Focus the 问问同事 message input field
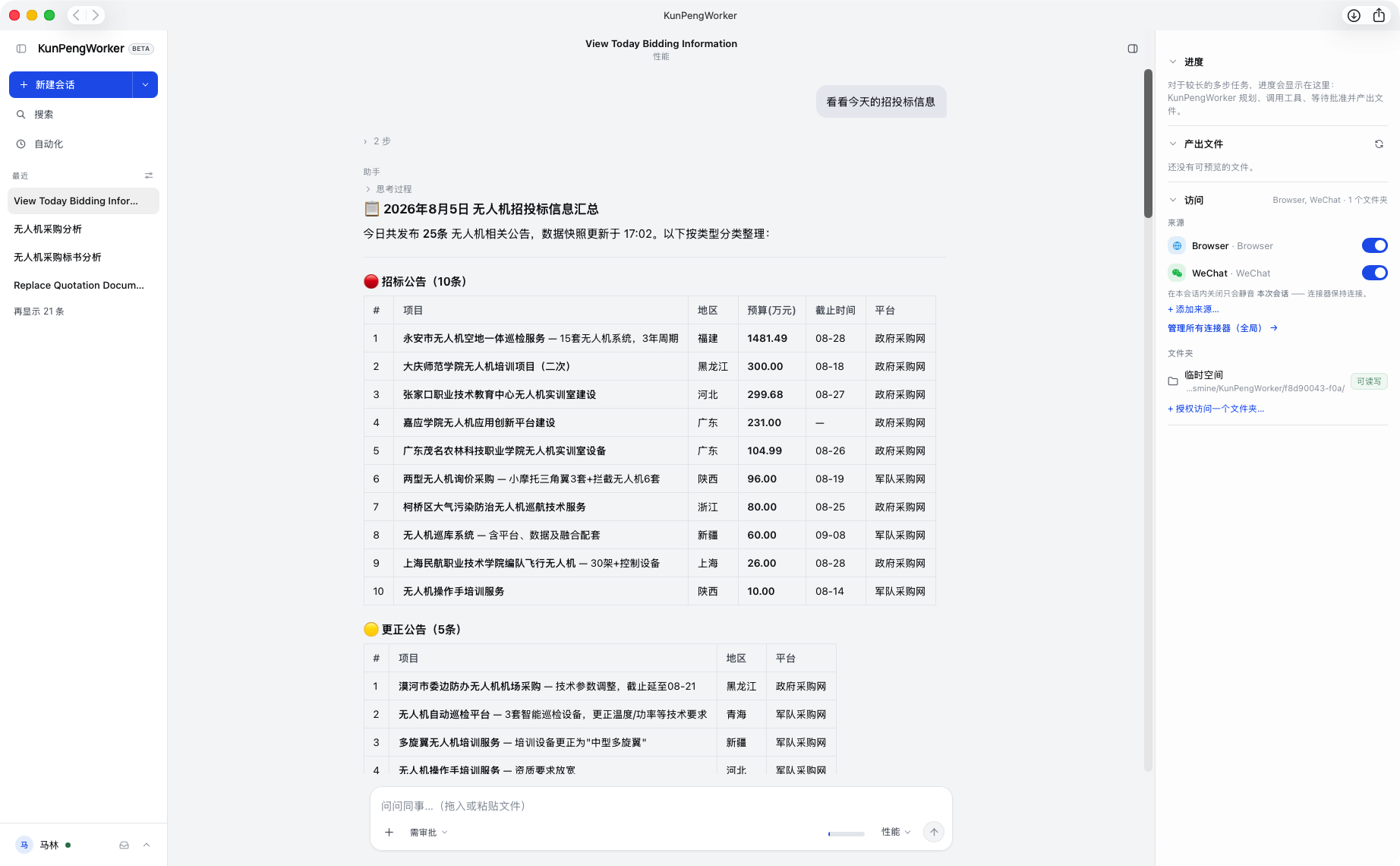 pyautogui.click(x=661, y=806)
